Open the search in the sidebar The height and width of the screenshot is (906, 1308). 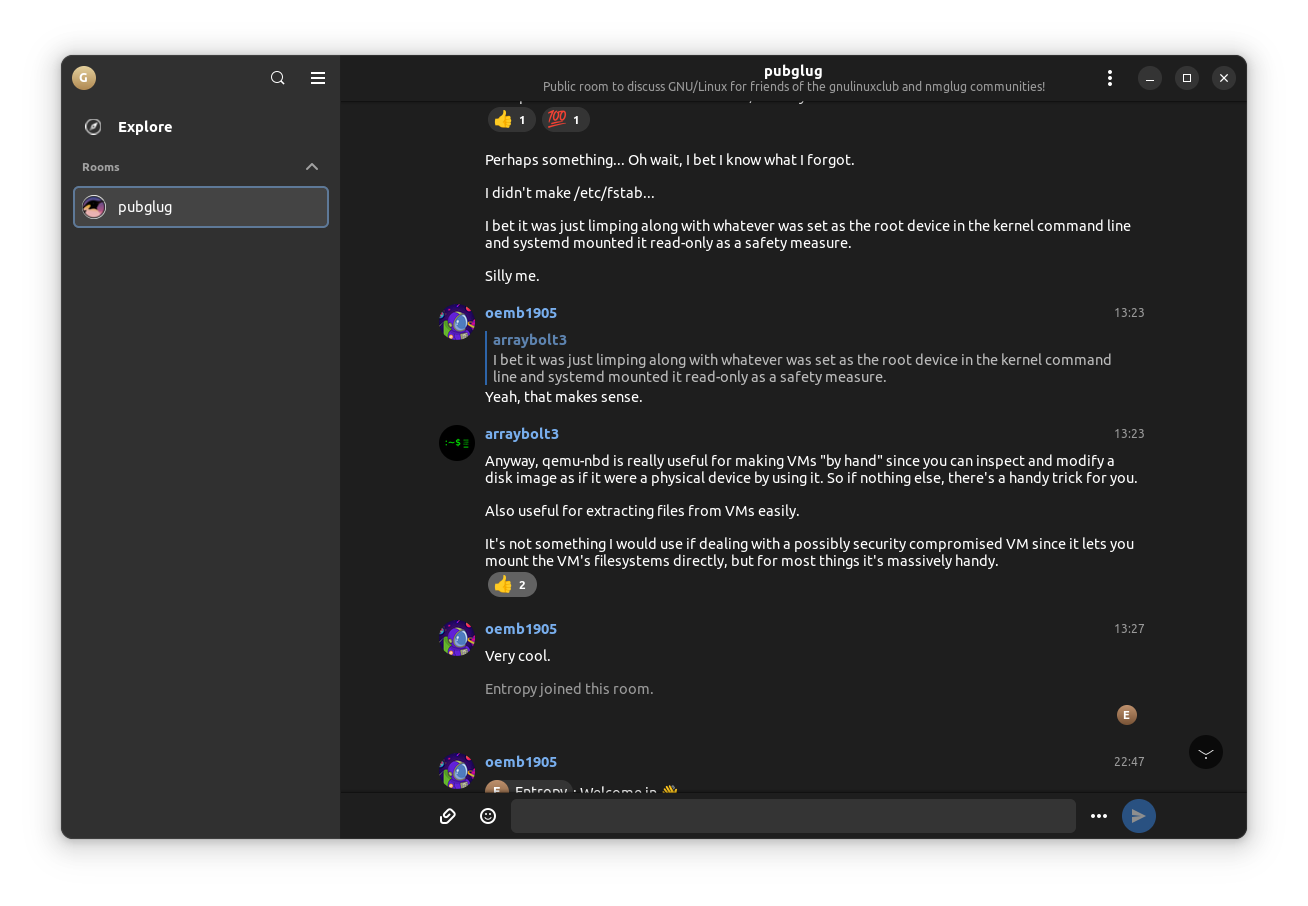click(x=277, y=77)
